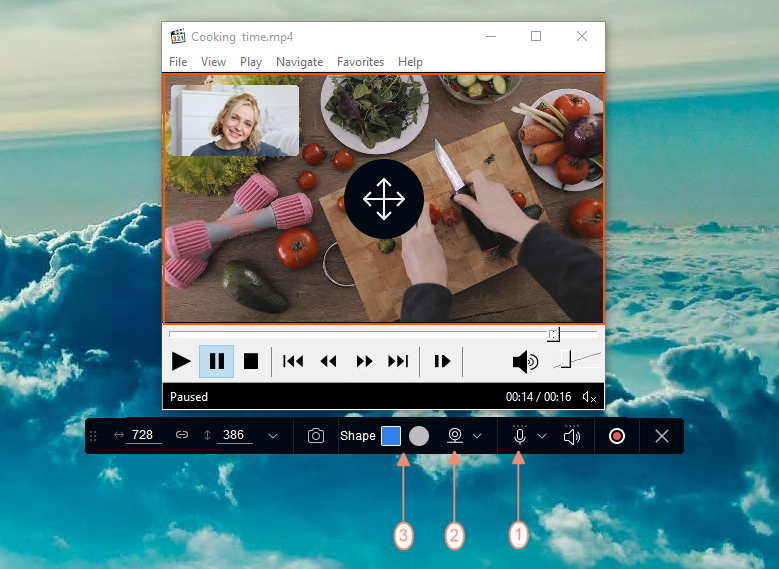Click the player volume speaker icon
Image resolution: width=779 pixels, height=569 pixels.
tap(525, 361)
